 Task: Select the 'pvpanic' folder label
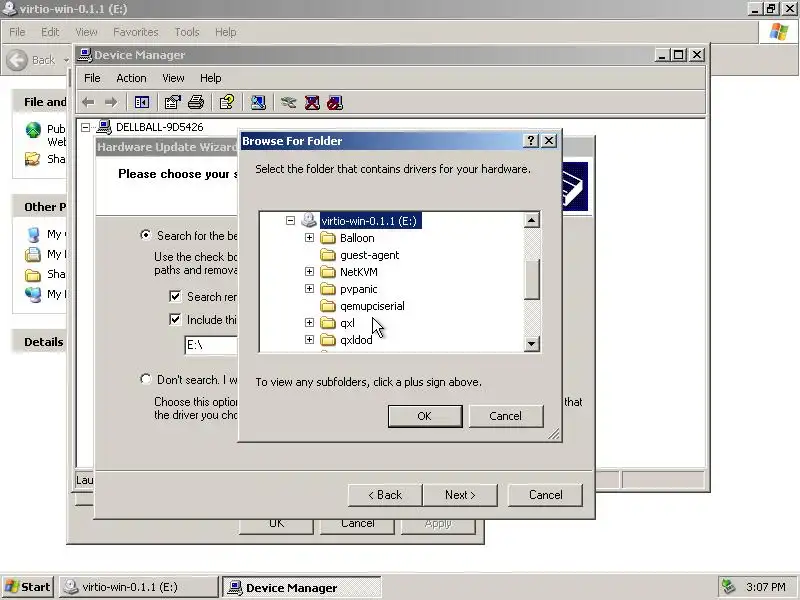[359, 289]
